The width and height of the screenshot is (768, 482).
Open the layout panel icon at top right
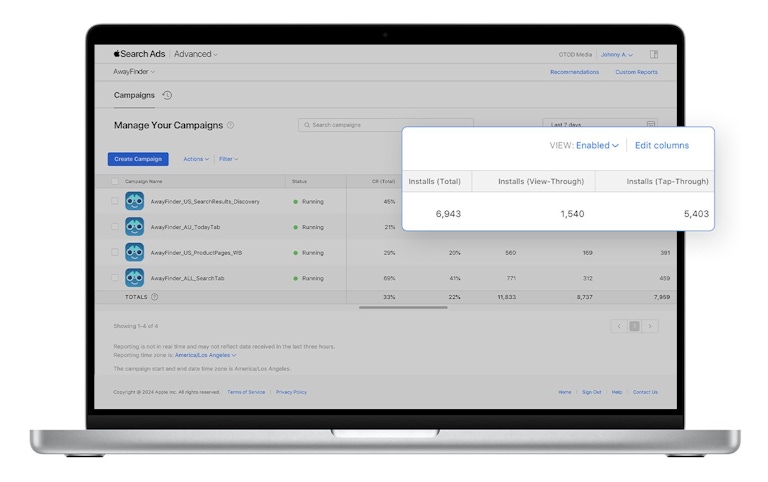click(x=654, y=54)
